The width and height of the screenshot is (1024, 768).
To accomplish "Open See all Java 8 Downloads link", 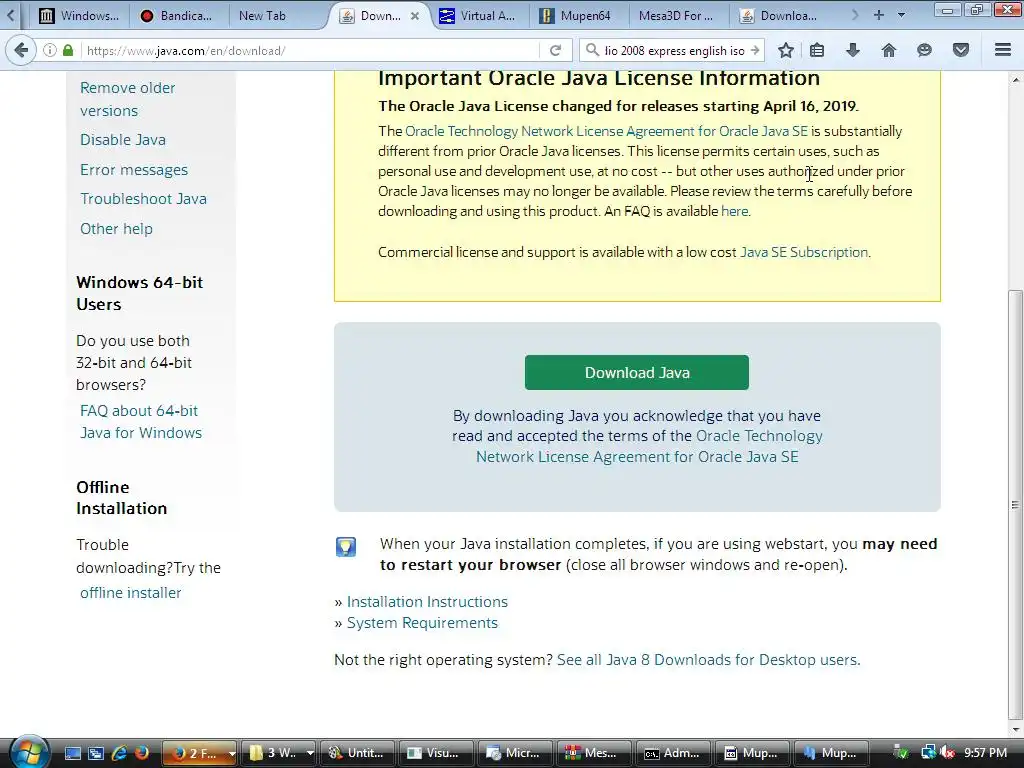I will point(708,660).
